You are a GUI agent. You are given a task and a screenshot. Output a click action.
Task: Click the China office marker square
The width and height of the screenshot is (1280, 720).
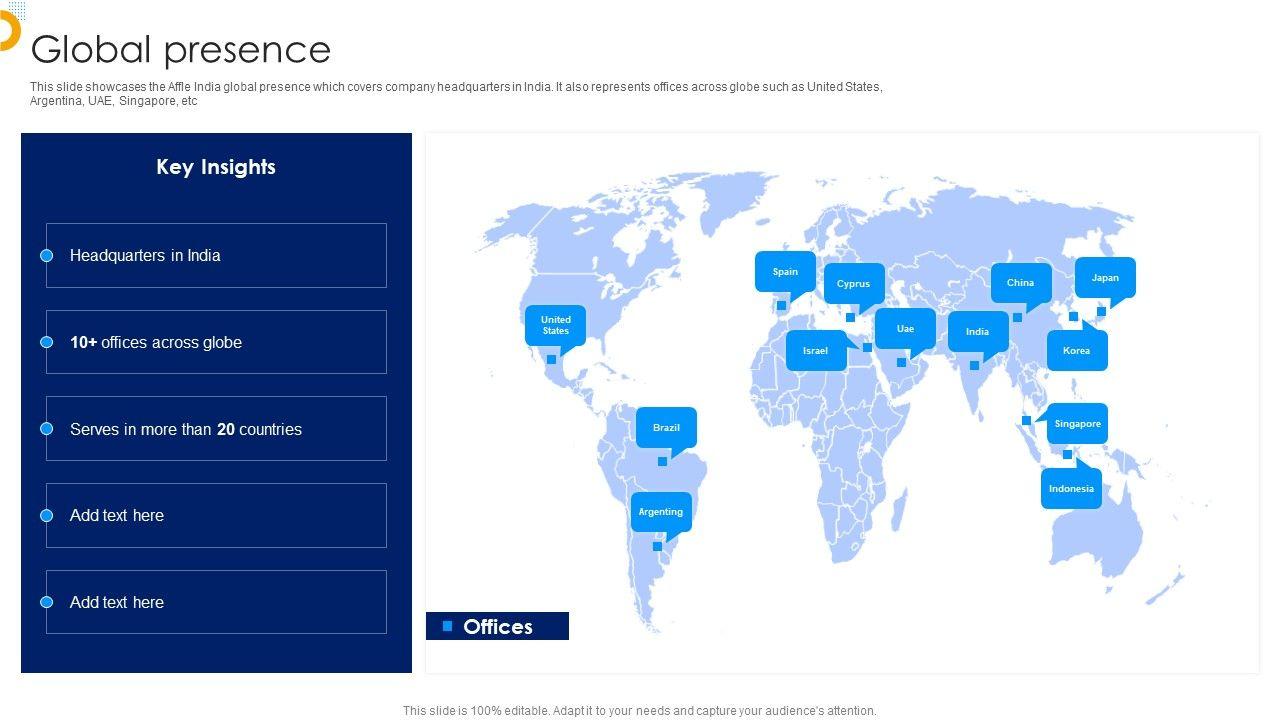coord(1017,317)
